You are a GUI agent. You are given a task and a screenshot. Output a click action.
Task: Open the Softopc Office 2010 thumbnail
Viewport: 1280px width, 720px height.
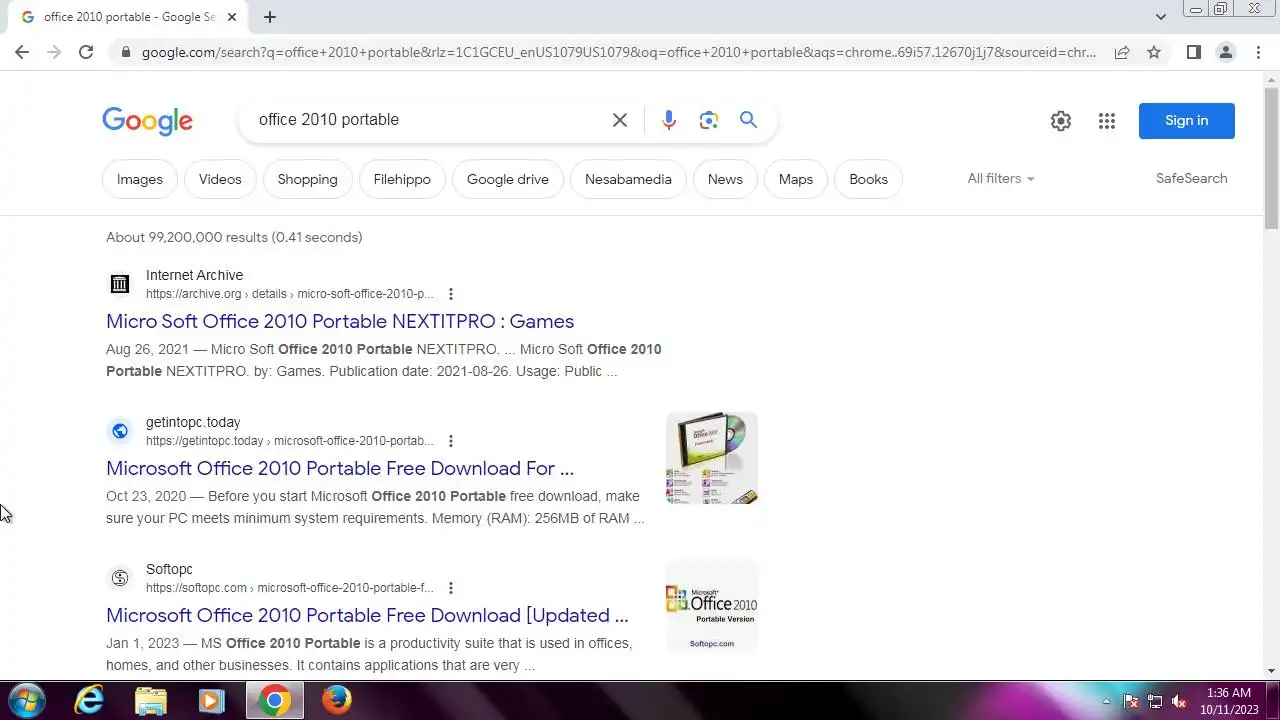point(712,605)
